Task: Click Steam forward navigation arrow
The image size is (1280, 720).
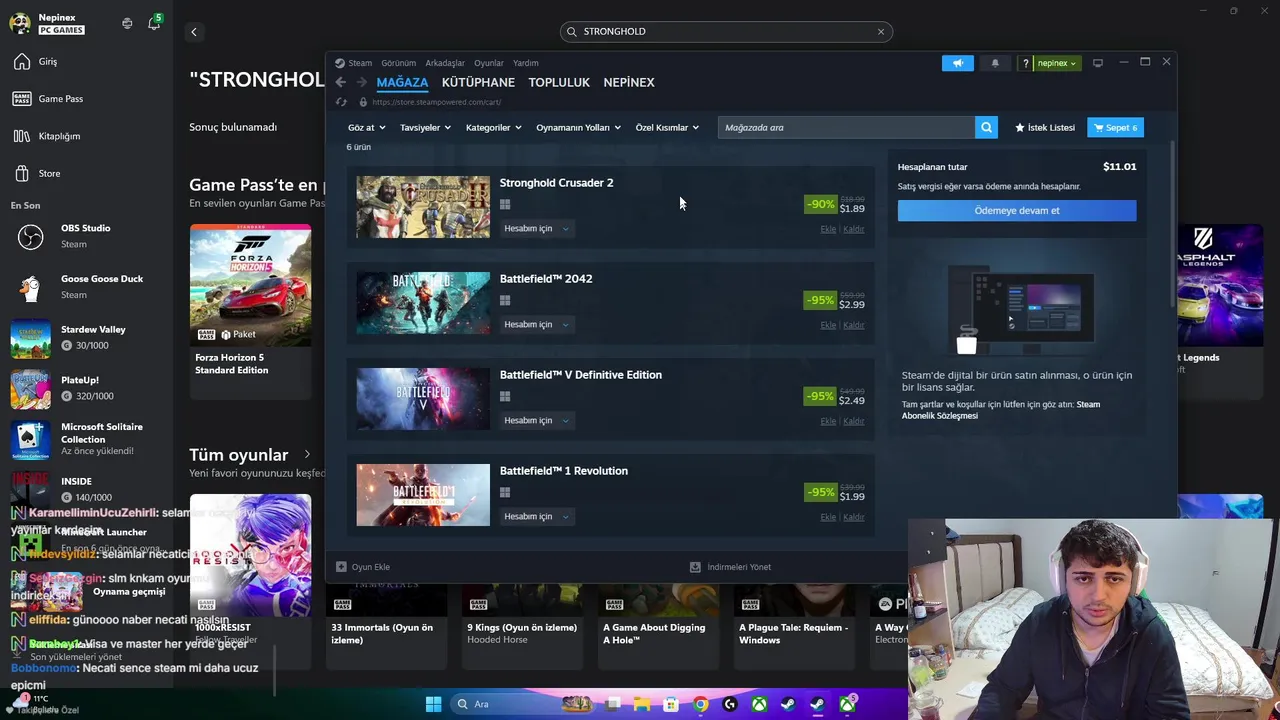Action: tap(362, 82)
